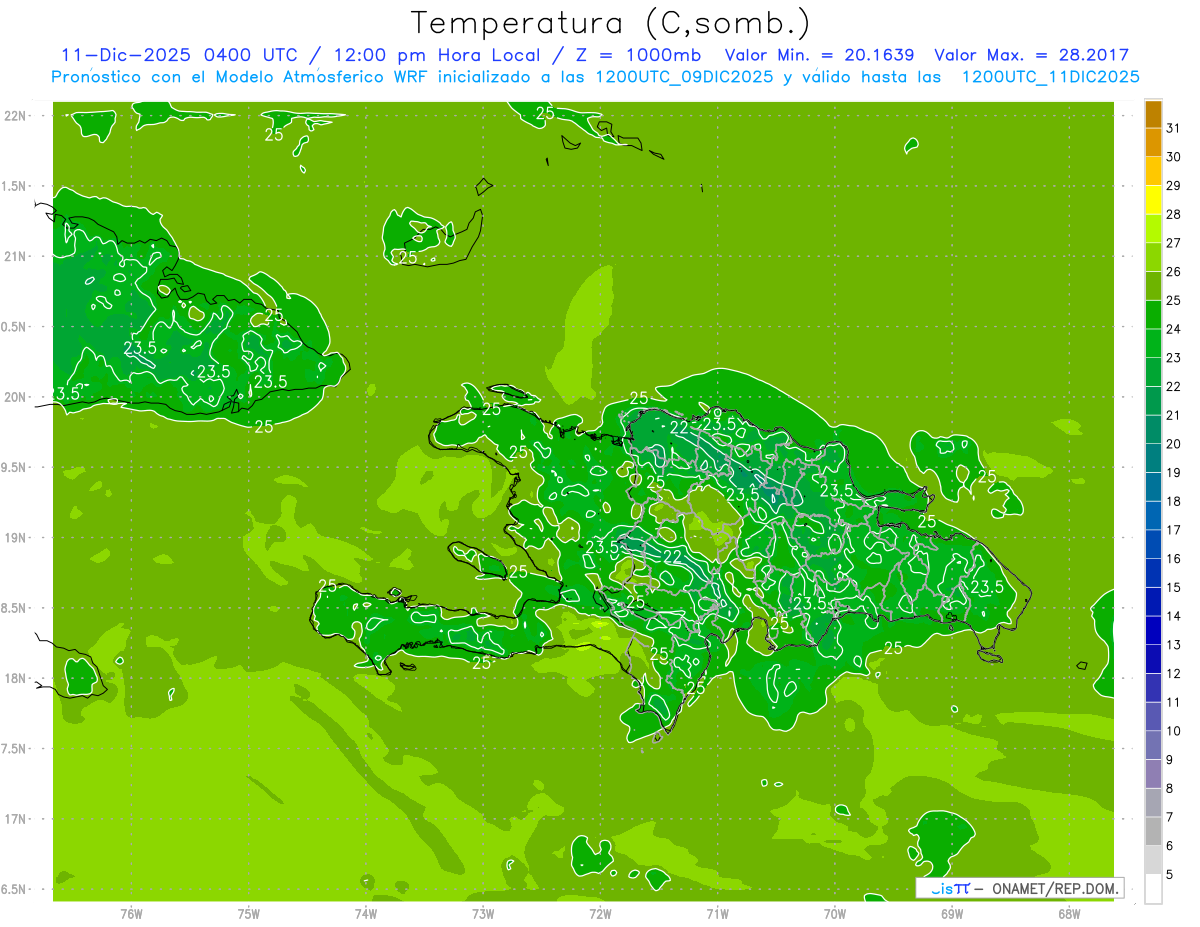
Task: Click the "1200UTC_11DIC2025" valid-until time
Action: (1050, 77)
